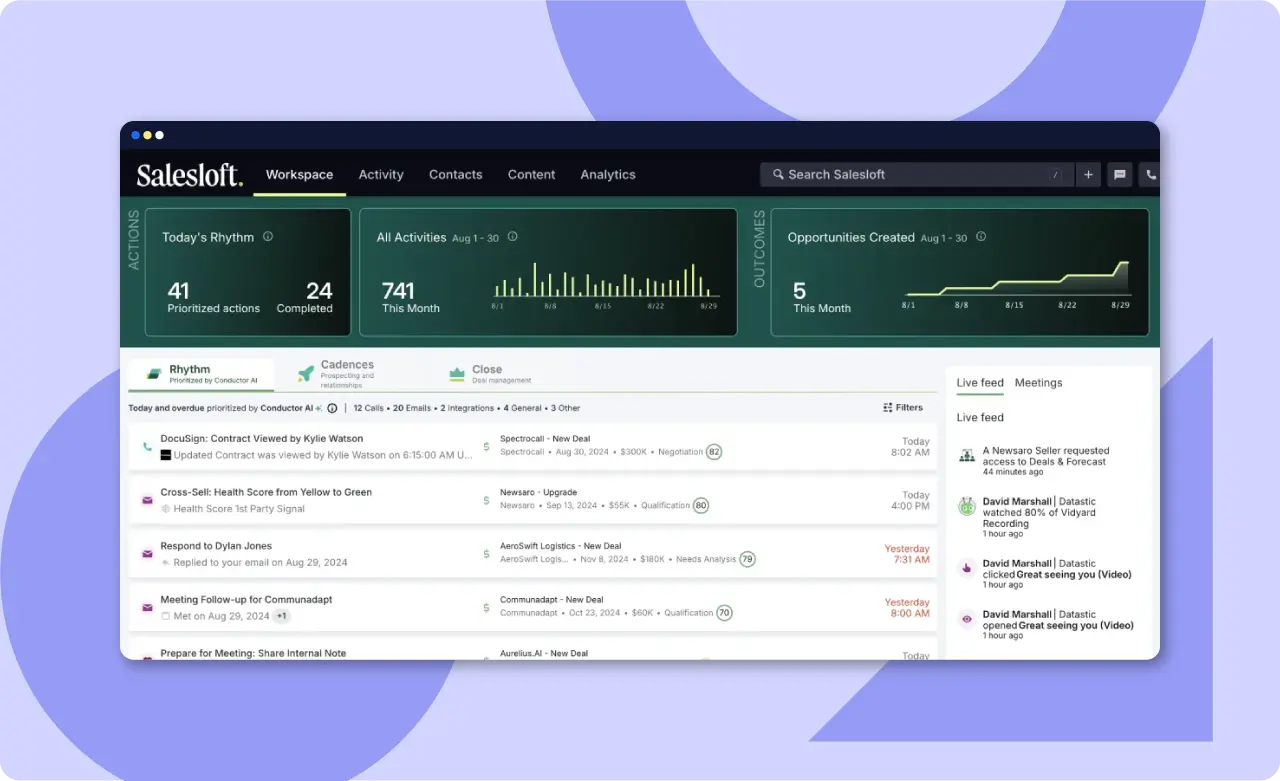
Task: Click info icon next to Conductor AI
Action: point(332,408)
